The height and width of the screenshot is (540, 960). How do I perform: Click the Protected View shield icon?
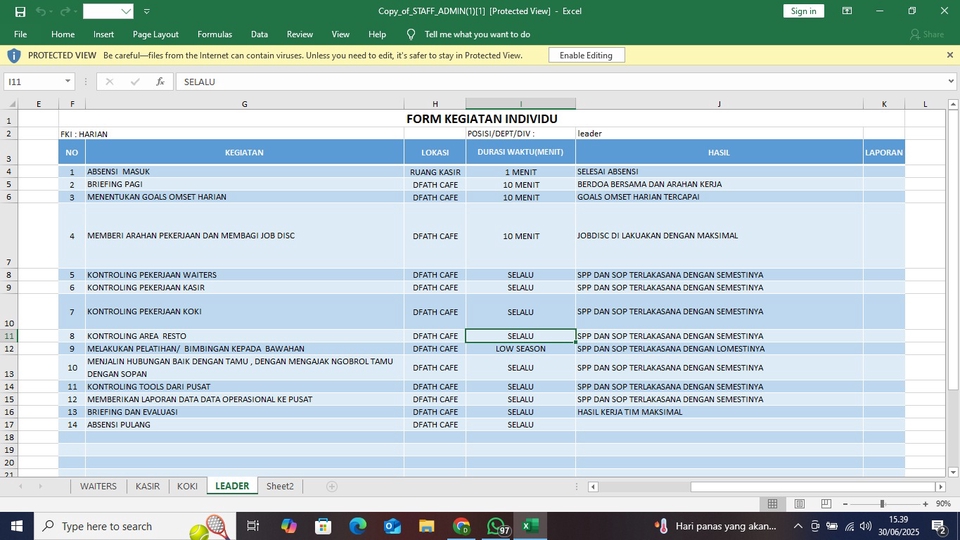13,56
